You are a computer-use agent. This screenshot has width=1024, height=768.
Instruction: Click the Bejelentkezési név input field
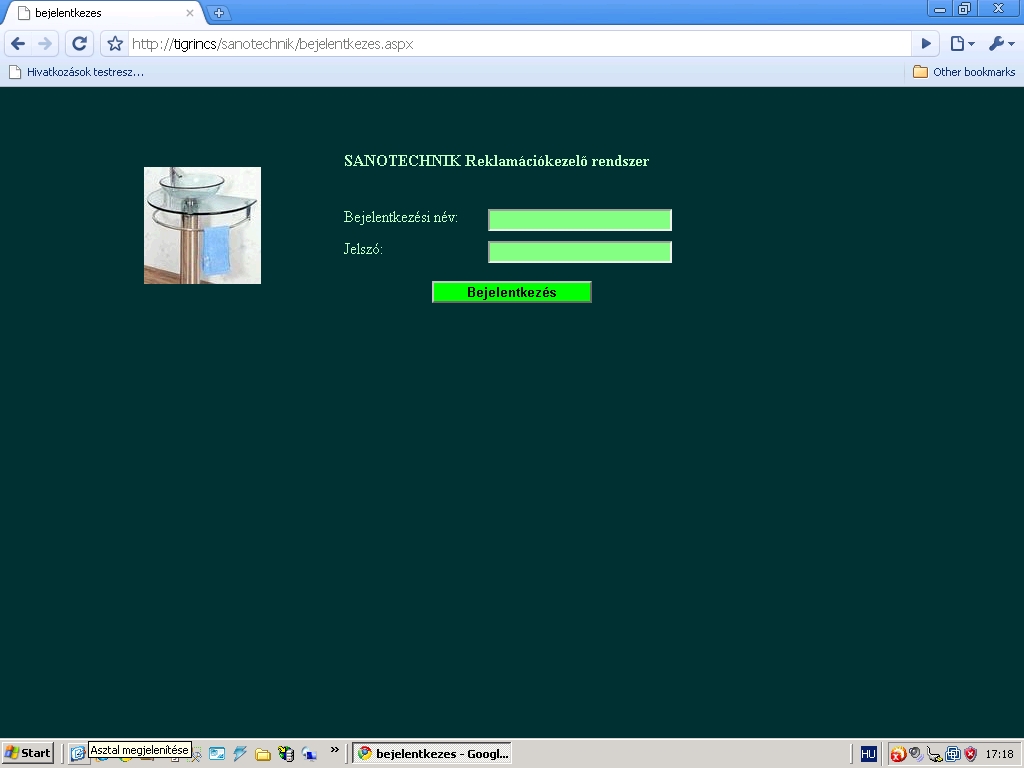pyautogui.click(x=580, y=220)
